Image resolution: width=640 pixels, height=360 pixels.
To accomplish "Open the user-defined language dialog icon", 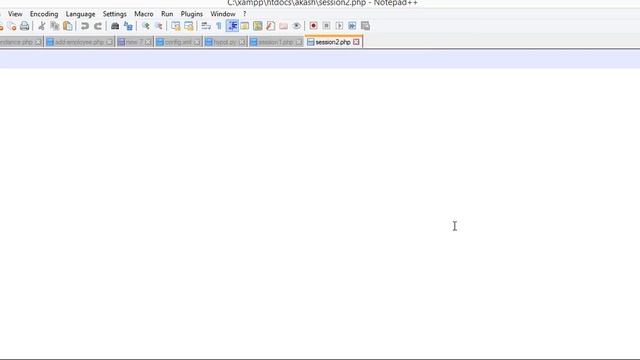I will point(245,26).
